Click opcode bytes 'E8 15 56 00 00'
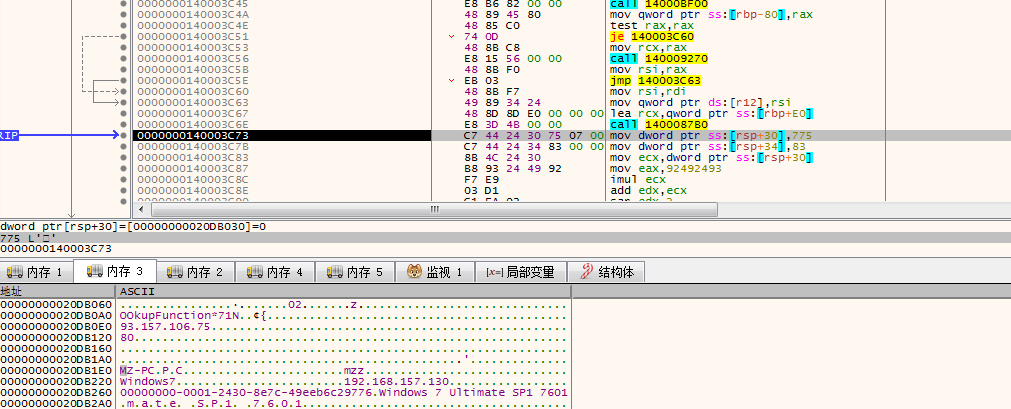This screenshot has width=1011, height=409. [513, 59]
